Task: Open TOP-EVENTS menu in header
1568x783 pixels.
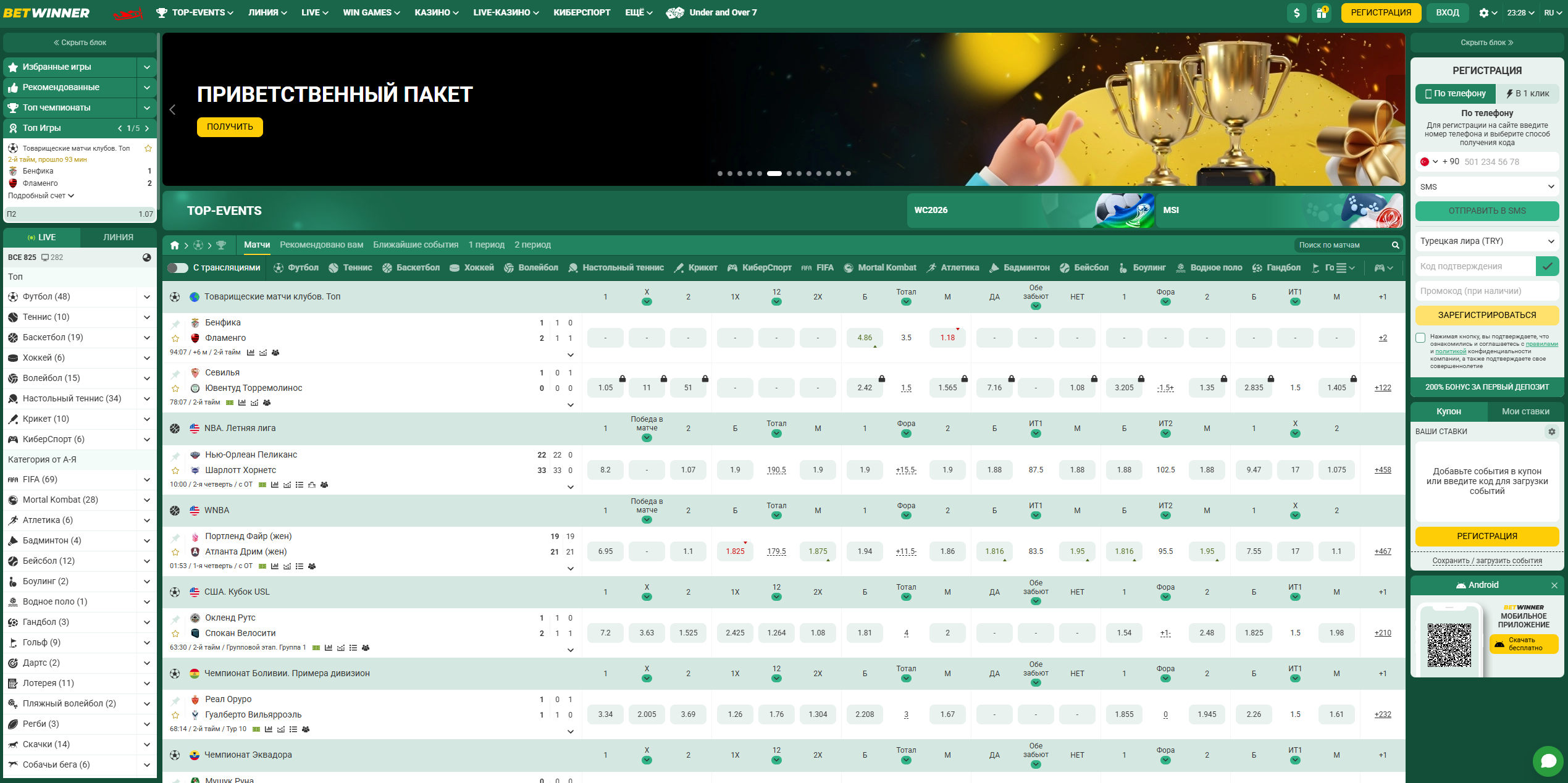Action: (195, 12)
